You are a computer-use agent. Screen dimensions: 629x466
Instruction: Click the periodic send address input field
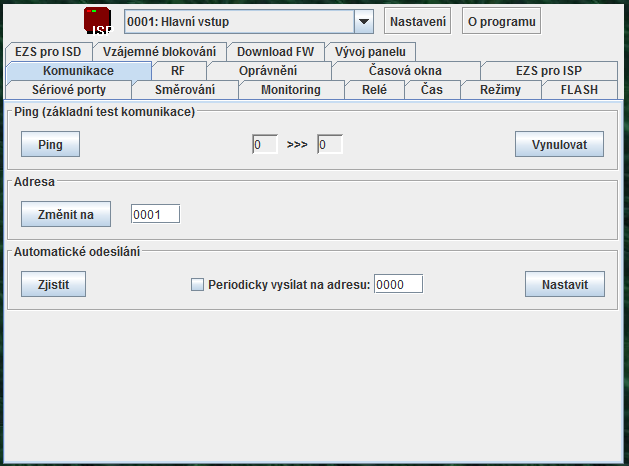(x=398, y=285)
